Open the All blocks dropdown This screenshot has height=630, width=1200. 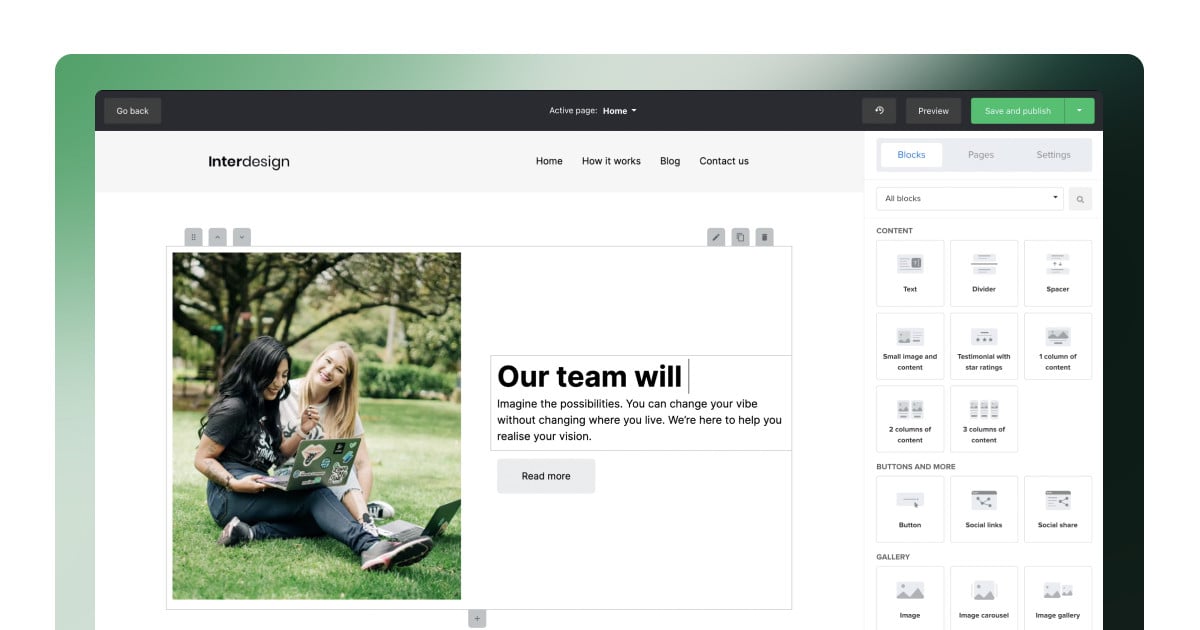971,198
